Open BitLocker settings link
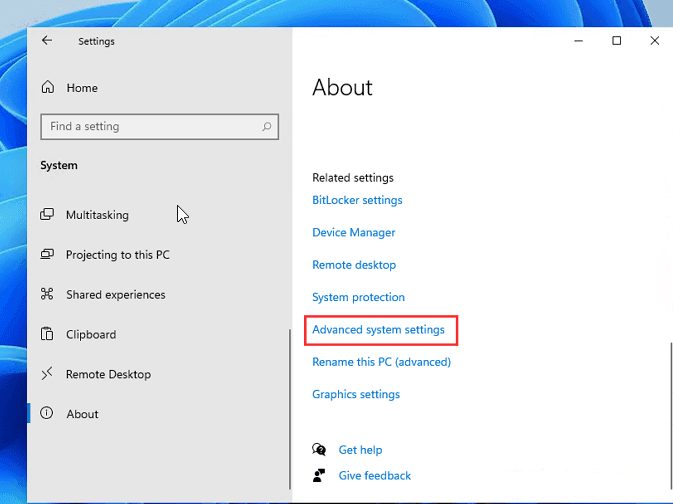 [357, 200]
